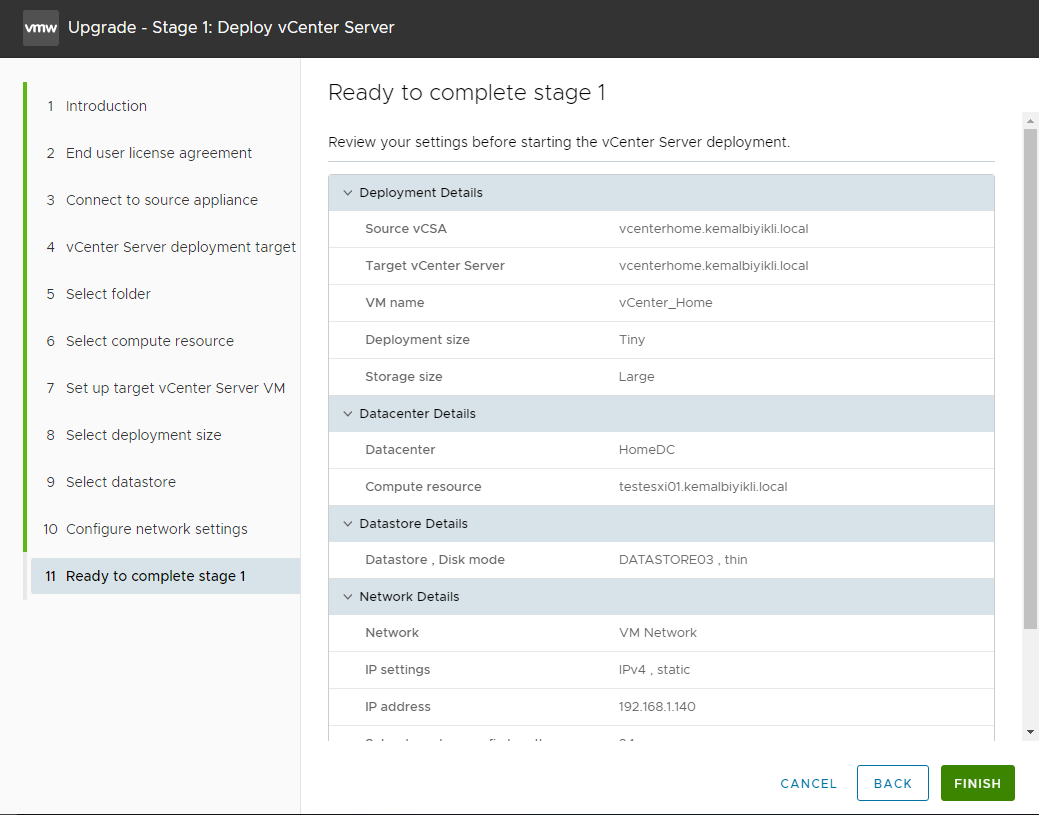Collapse the Deployment Details section
Image resolution: width=1039 pixels, height=815 pixels.
pyautogui.click(x=347, y=193)
